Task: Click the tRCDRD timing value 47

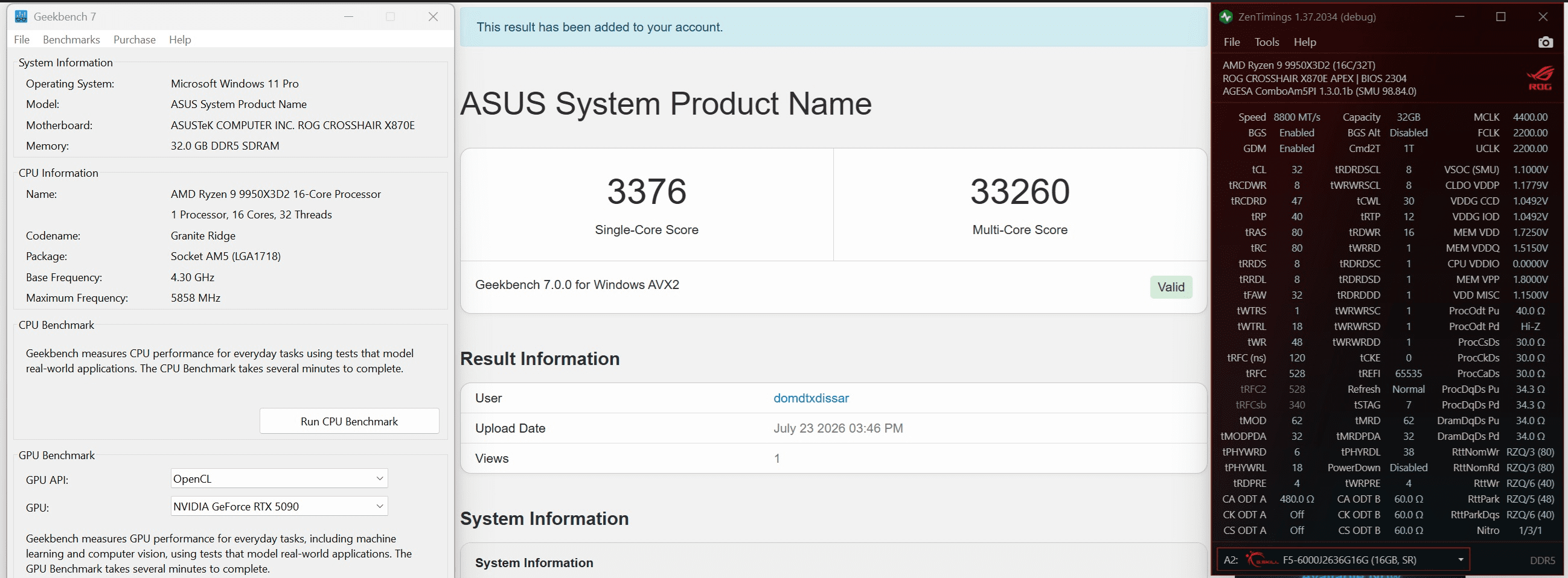Action: (1296, 201)
